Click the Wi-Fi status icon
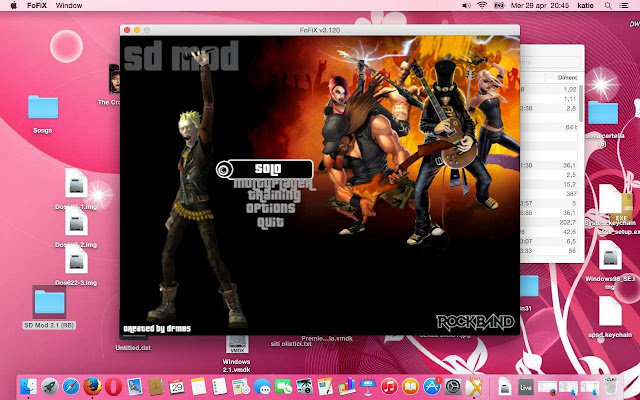 click(x=482, y=5)
